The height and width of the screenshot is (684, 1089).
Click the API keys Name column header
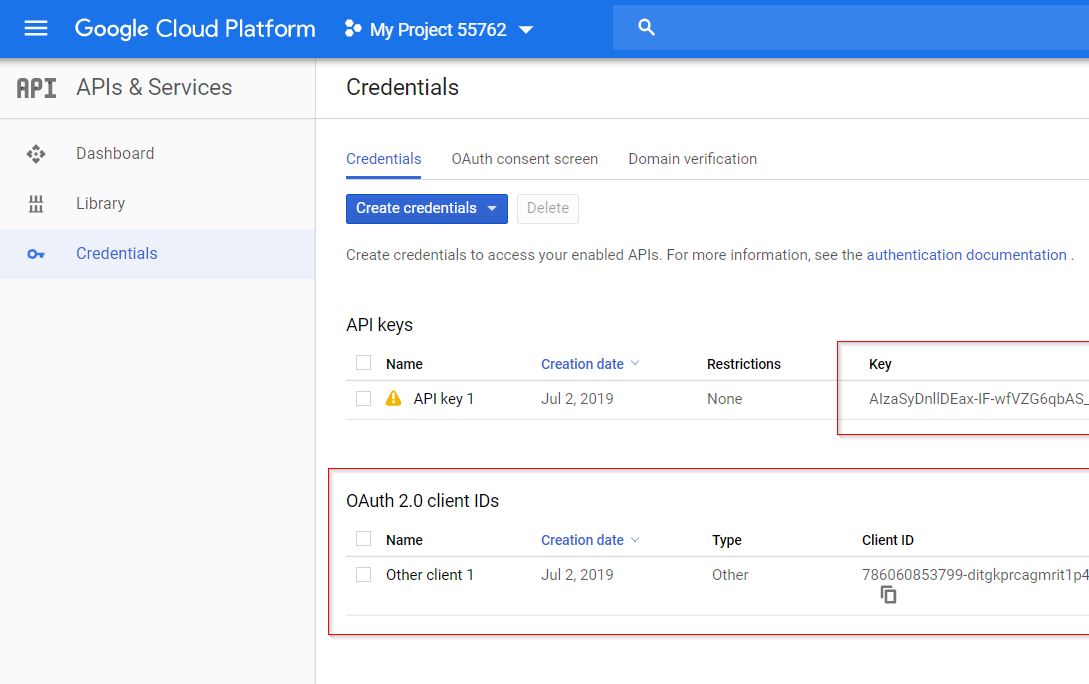point(404,364)
